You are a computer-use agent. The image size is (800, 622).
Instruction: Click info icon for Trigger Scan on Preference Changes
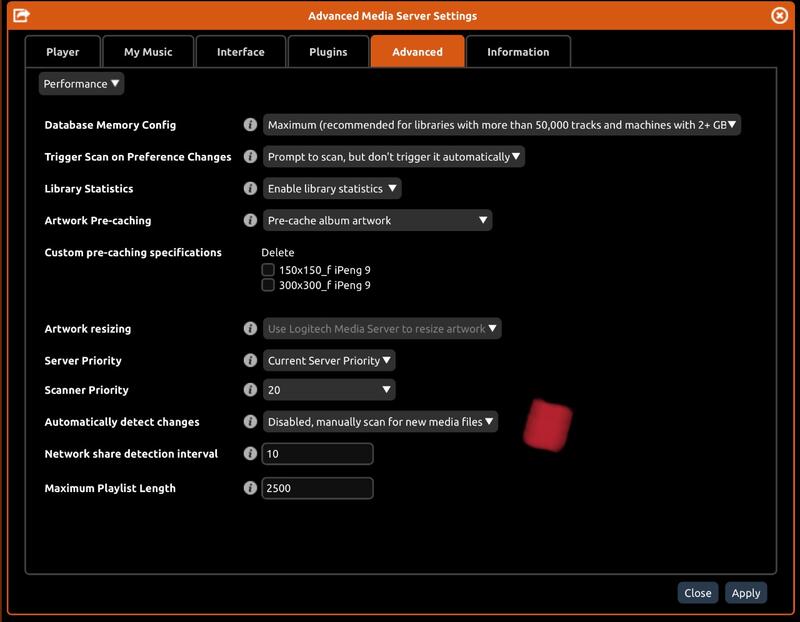[x=250, y=157]
